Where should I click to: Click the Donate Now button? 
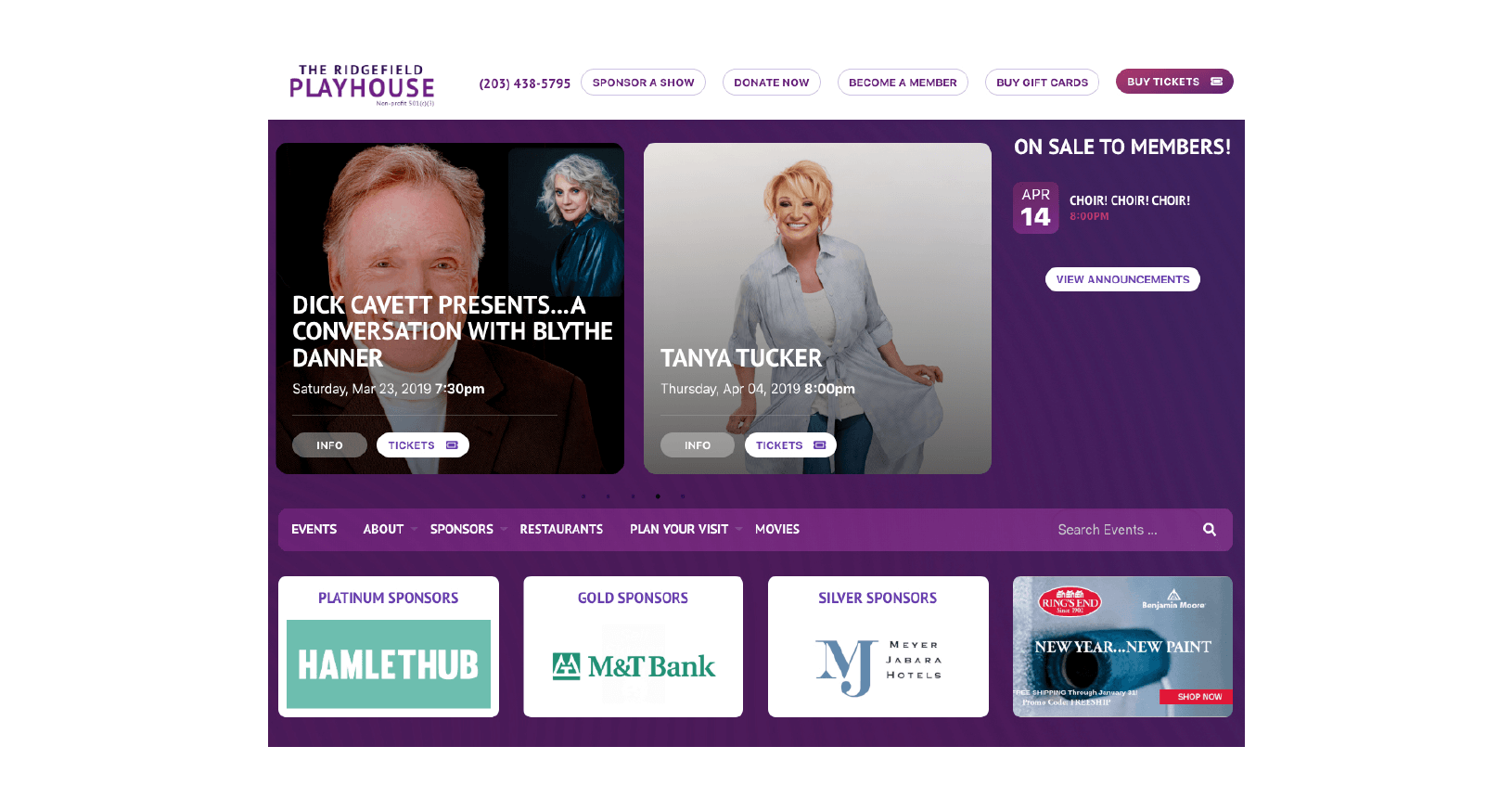click(x=772, y=83)
